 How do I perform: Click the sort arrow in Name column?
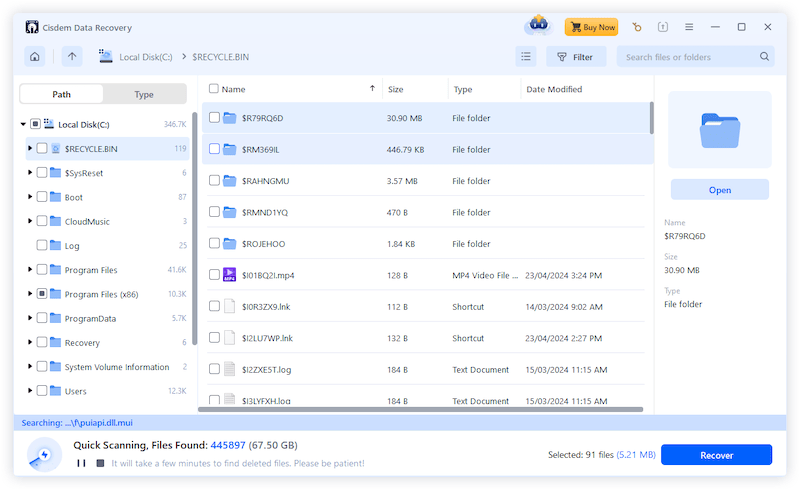click(372, 88)
